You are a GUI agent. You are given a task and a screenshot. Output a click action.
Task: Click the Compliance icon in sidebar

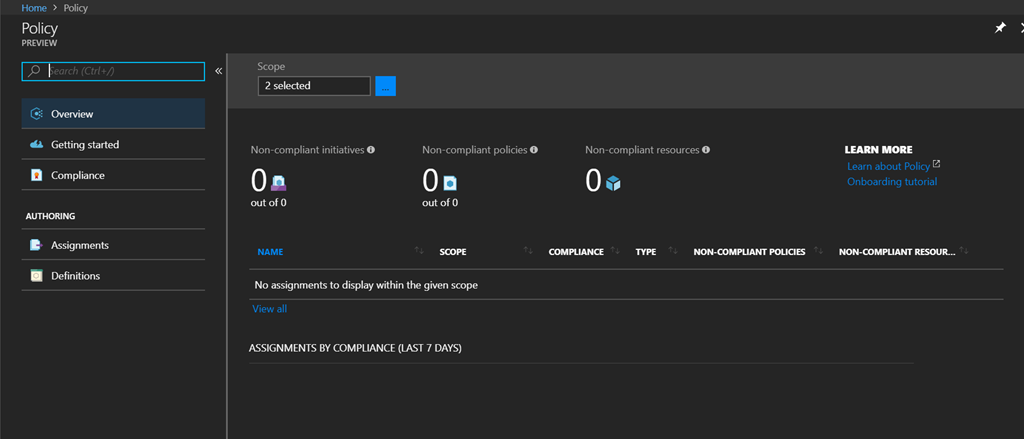click(x=37, y=175)
